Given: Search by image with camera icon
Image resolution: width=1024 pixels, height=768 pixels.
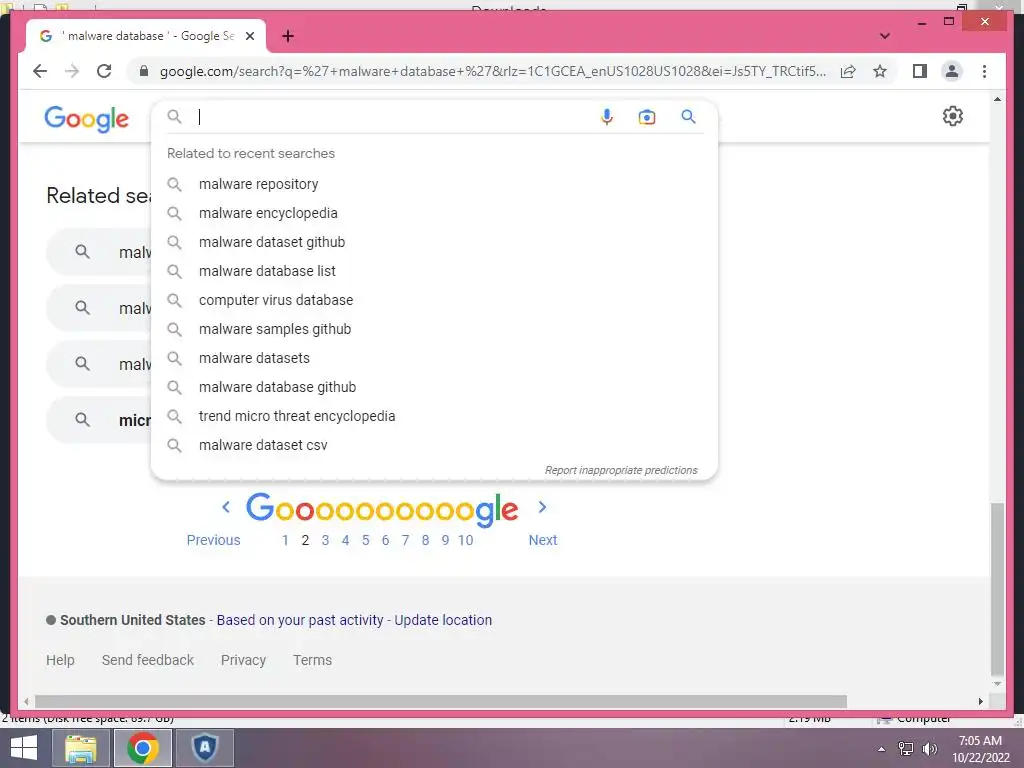Looking at the screenshot, I should 647,117.
